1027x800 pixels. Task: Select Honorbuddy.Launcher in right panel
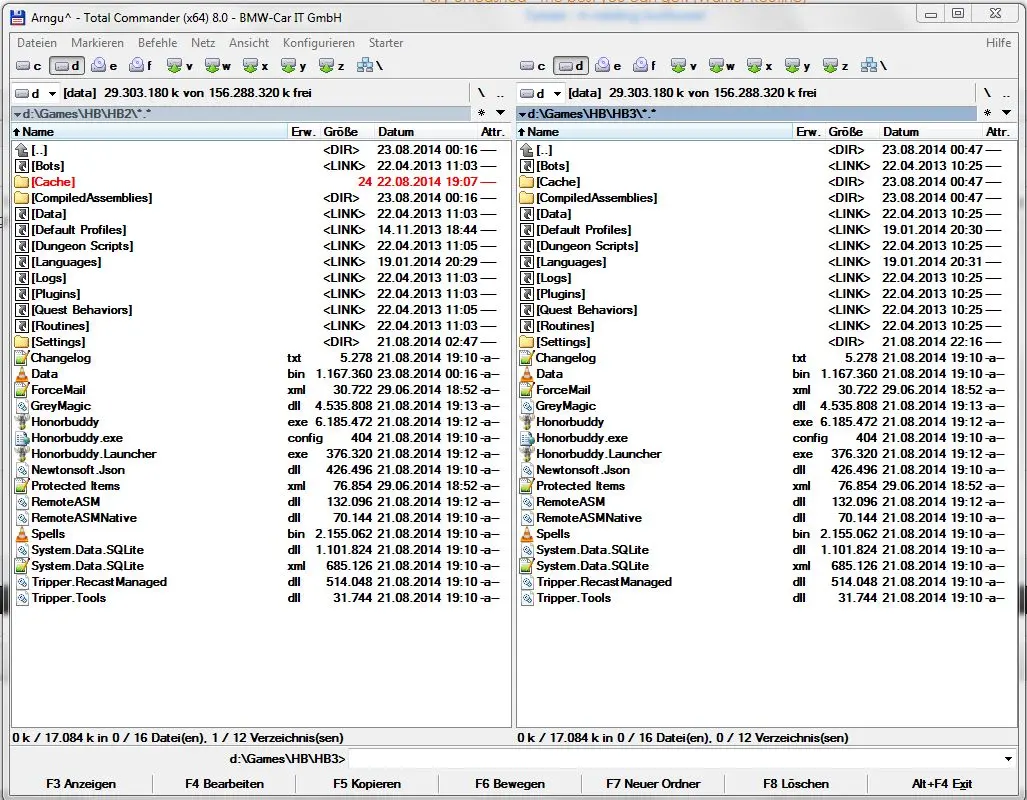click(766, 454)
